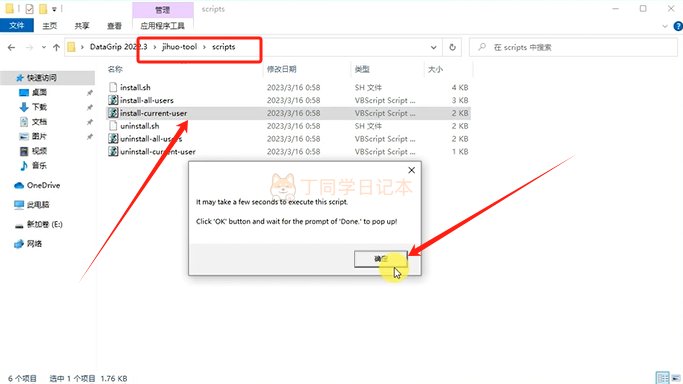Switch to details view icon in status bar
The image size is (683, 384).
click(x=663, y=377)
